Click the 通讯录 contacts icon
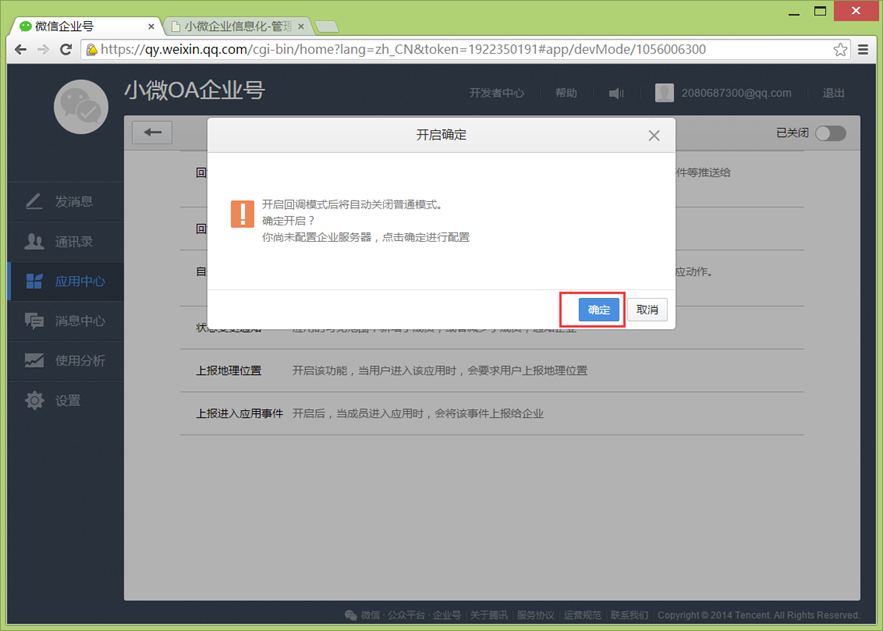Screen dimensions: 883x631 (34, 241)
